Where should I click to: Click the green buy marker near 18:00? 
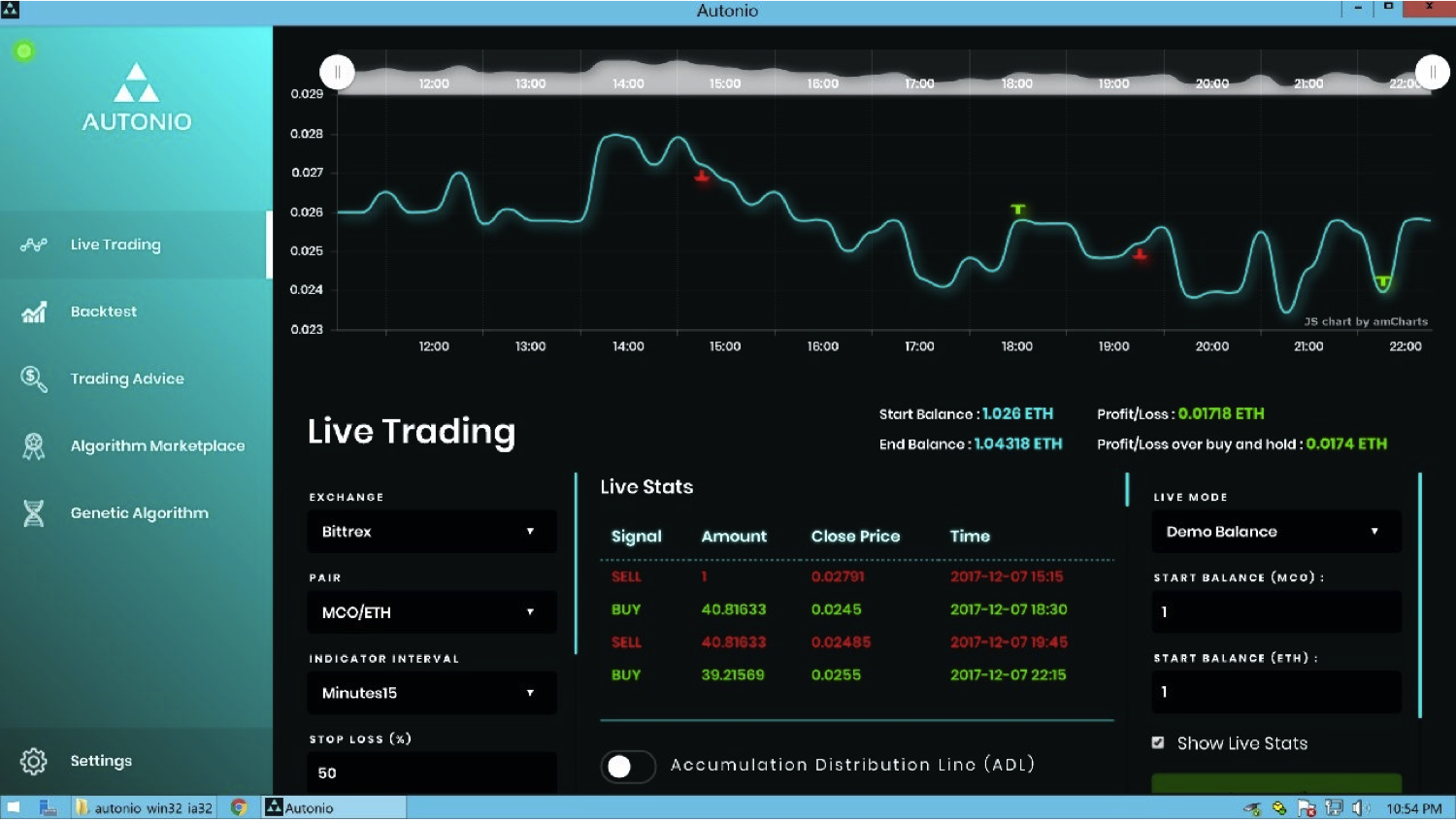1017,209
